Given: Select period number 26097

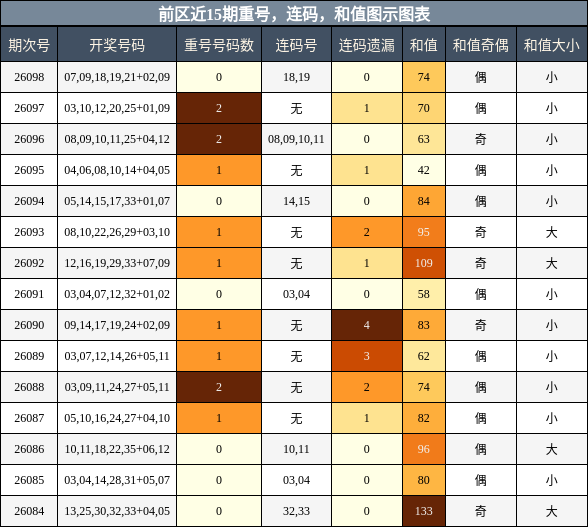Looking at the screenshot, I should click(29, 108).
